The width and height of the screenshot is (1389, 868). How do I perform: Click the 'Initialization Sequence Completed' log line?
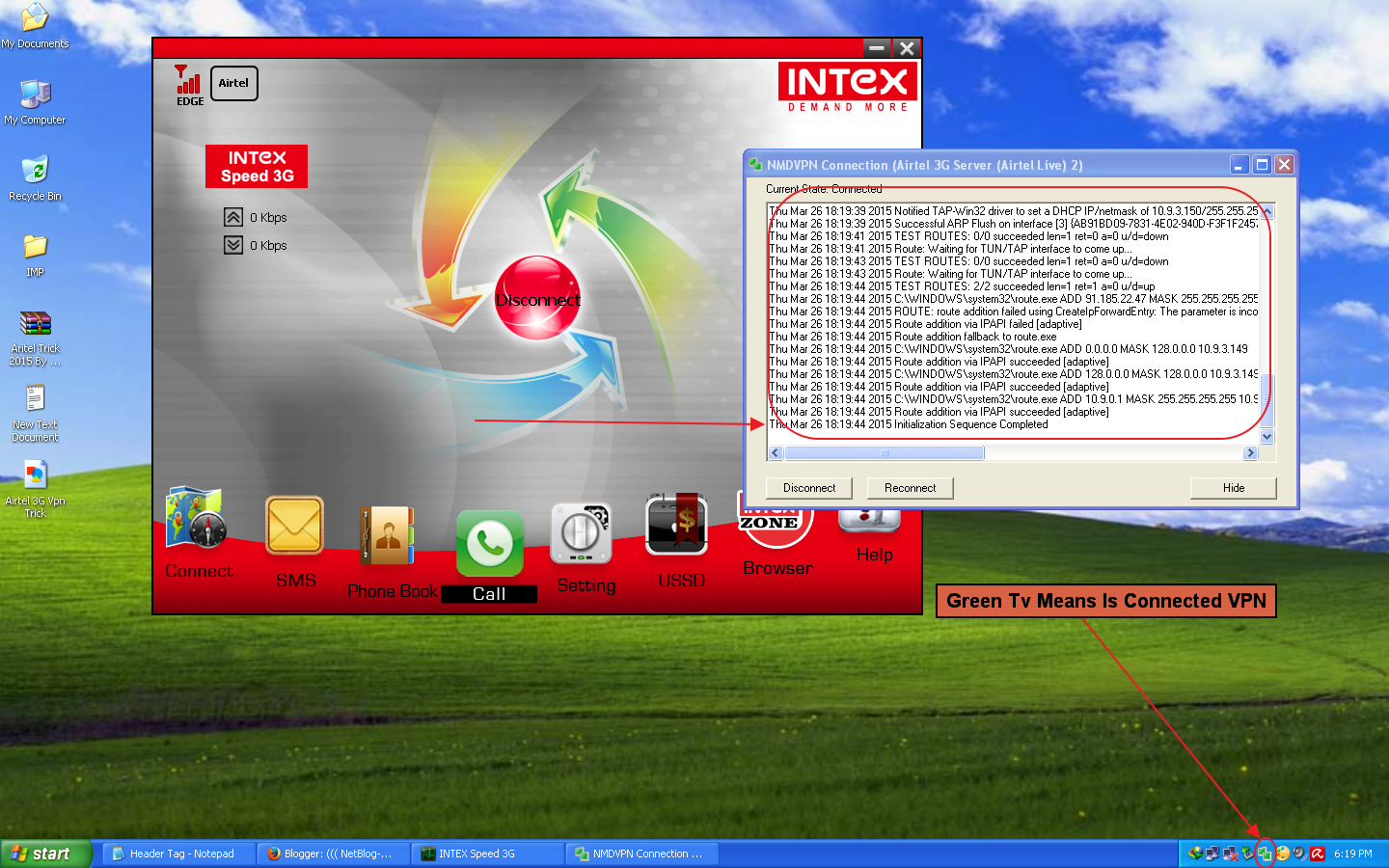909,424
